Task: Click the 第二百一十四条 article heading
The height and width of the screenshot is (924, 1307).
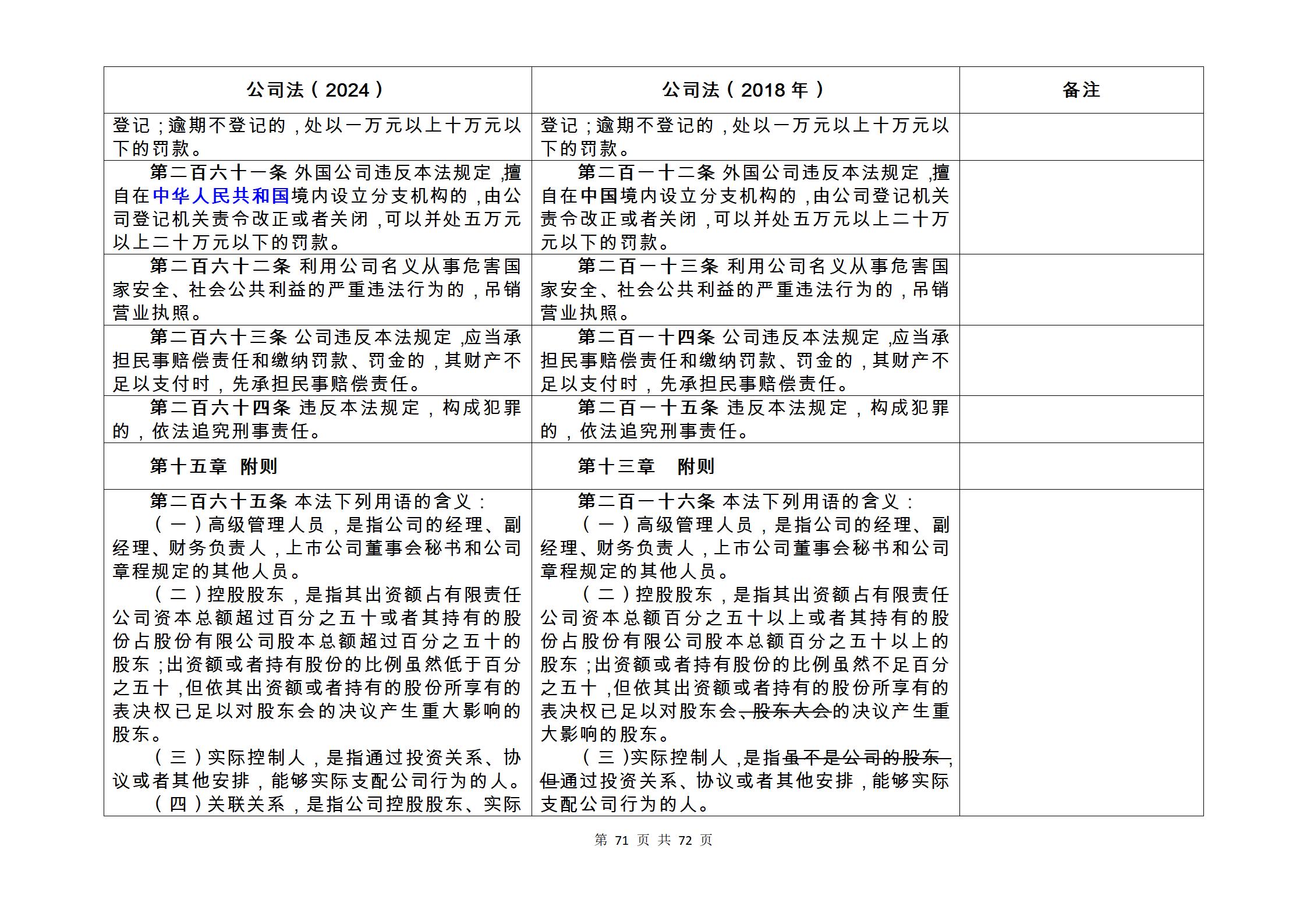Action: tap(646, 337)
